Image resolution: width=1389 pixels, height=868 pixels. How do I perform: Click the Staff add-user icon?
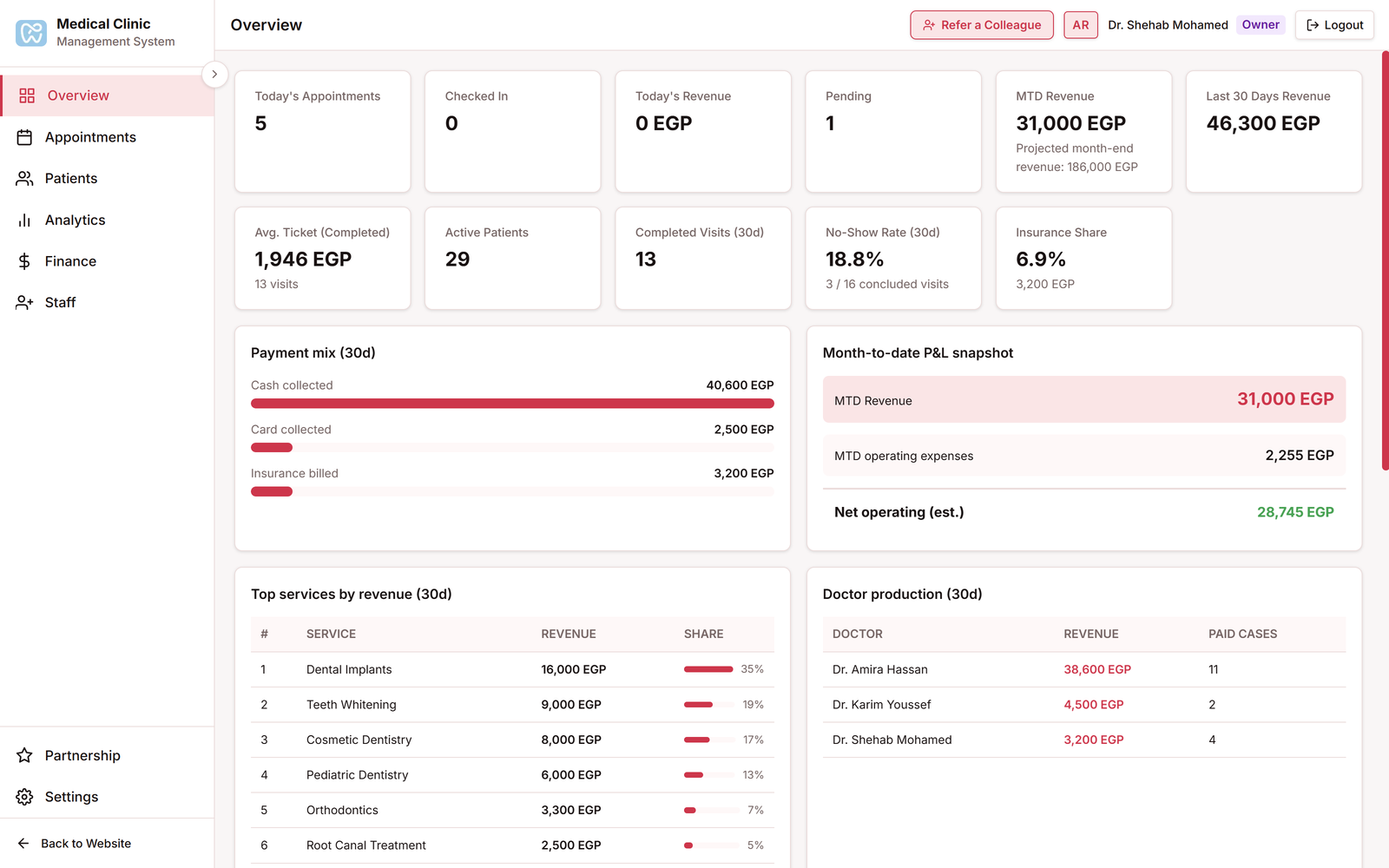24,302
